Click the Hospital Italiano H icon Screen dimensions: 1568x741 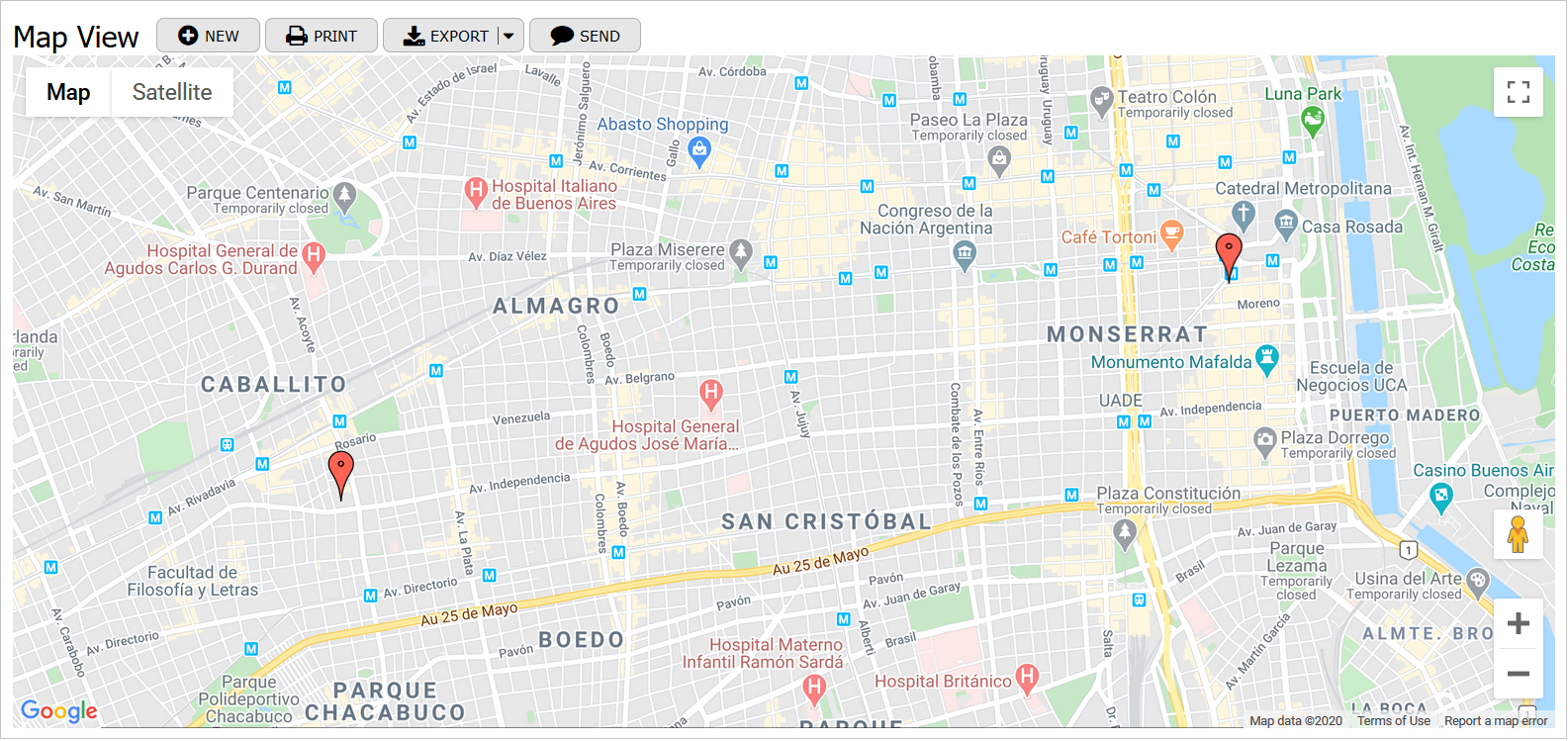tap(476, 191)
